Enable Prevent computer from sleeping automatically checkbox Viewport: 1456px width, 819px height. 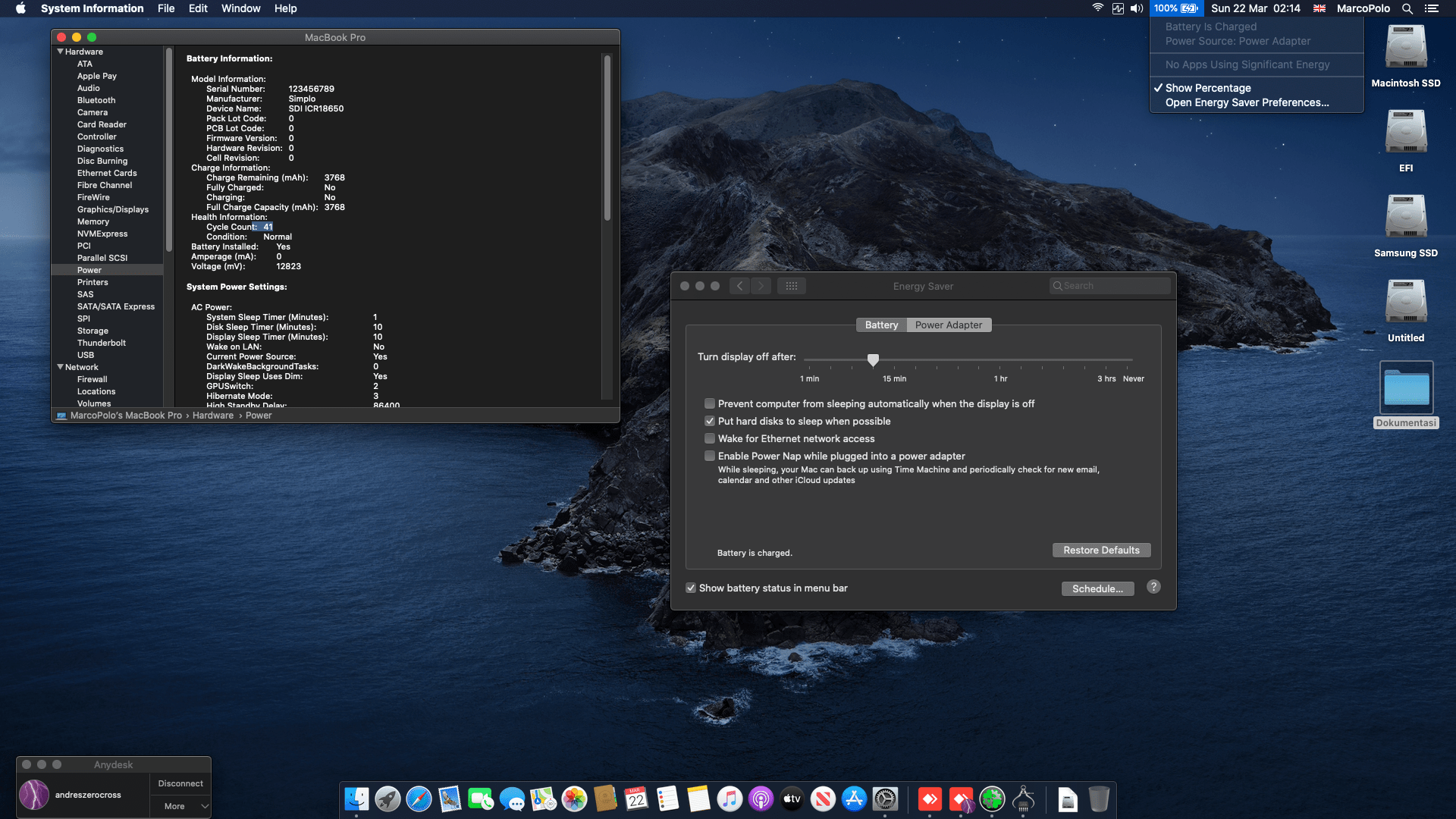coord(710,403)
